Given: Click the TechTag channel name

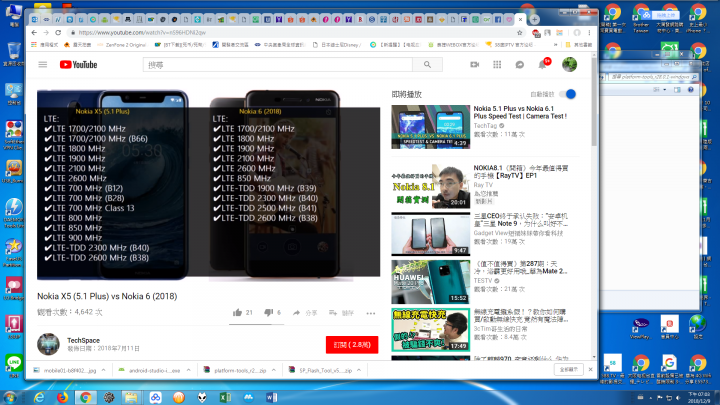Looking at the screenshot, I should (x=485, y=126).
